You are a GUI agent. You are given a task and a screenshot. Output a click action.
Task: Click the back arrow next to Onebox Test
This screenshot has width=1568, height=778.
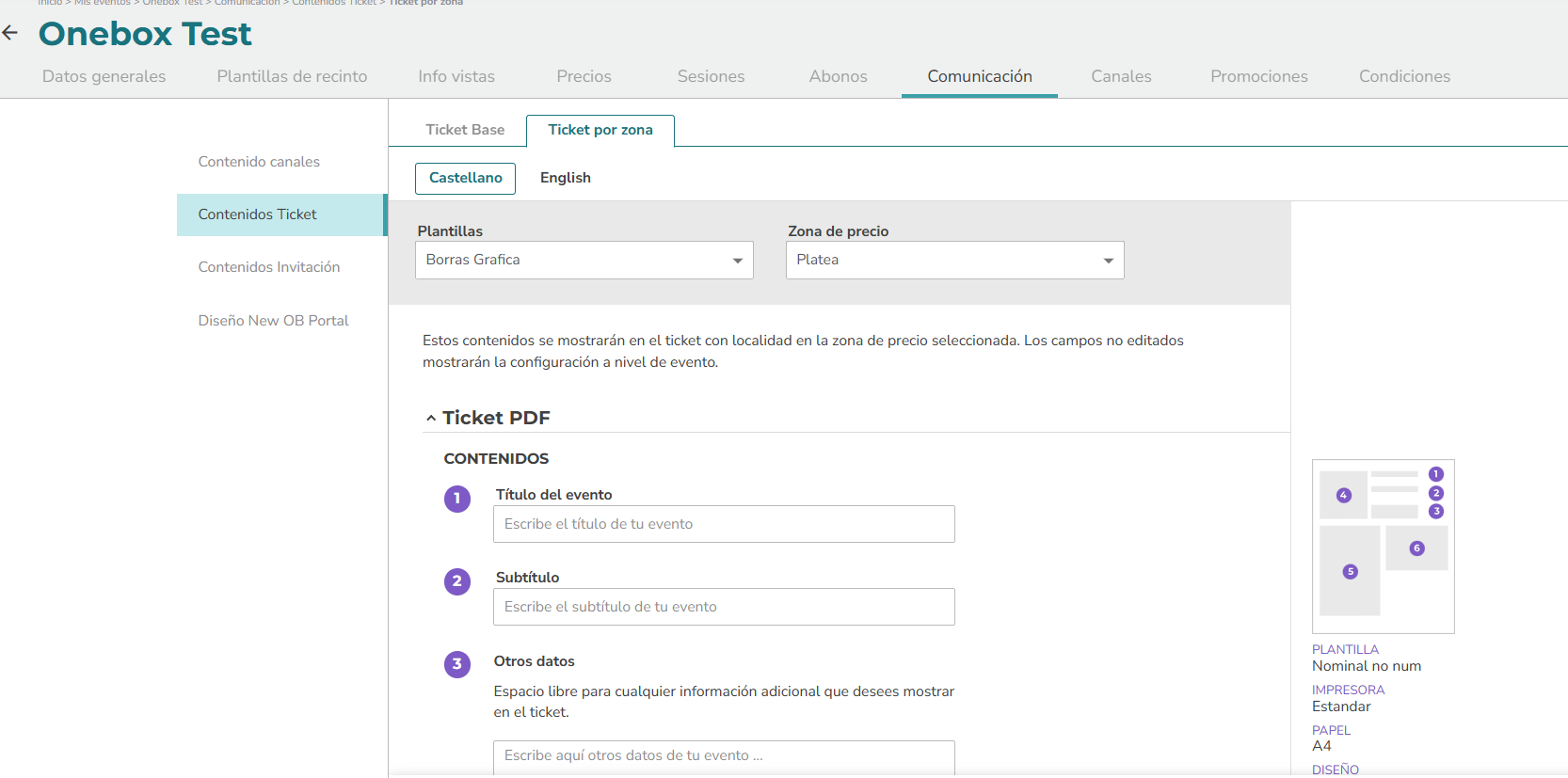tap(10, 33)
